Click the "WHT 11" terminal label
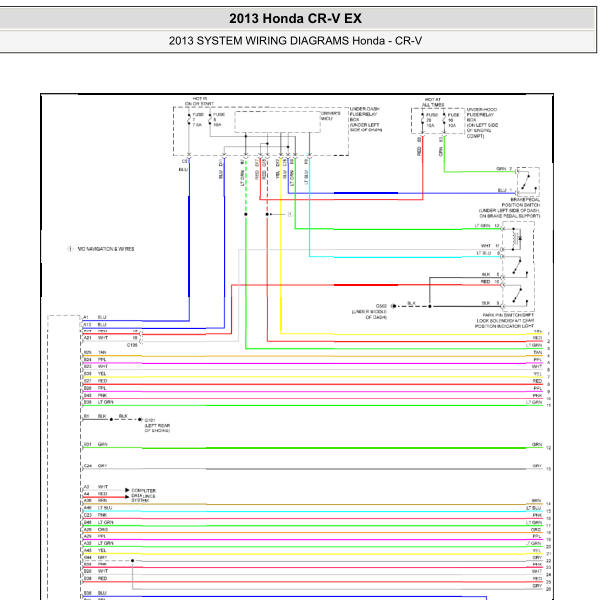The height and width of the screenshot is (600, 600). click(490, 246)
